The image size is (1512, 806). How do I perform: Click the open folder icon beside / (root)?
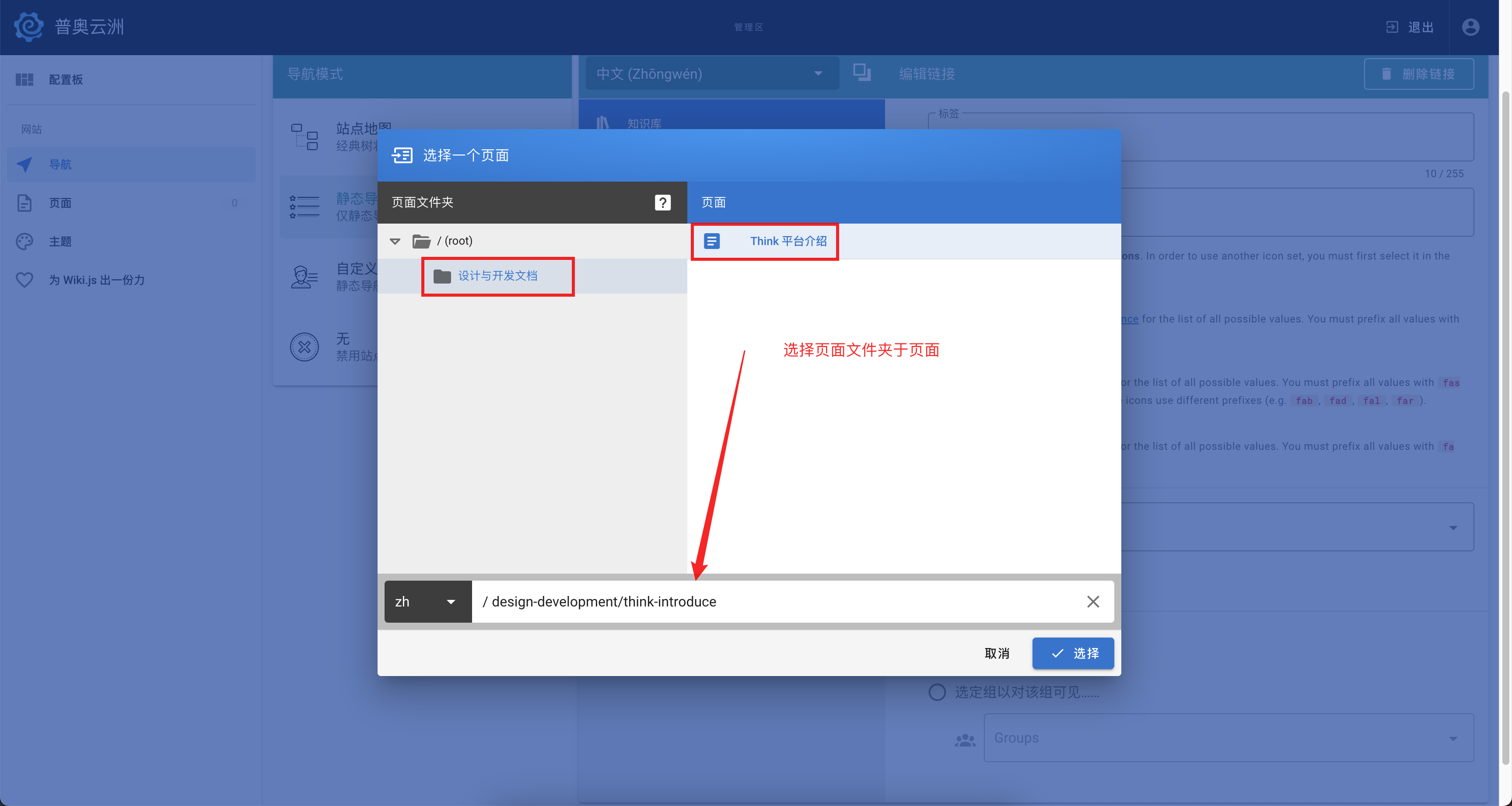(421, 241)
